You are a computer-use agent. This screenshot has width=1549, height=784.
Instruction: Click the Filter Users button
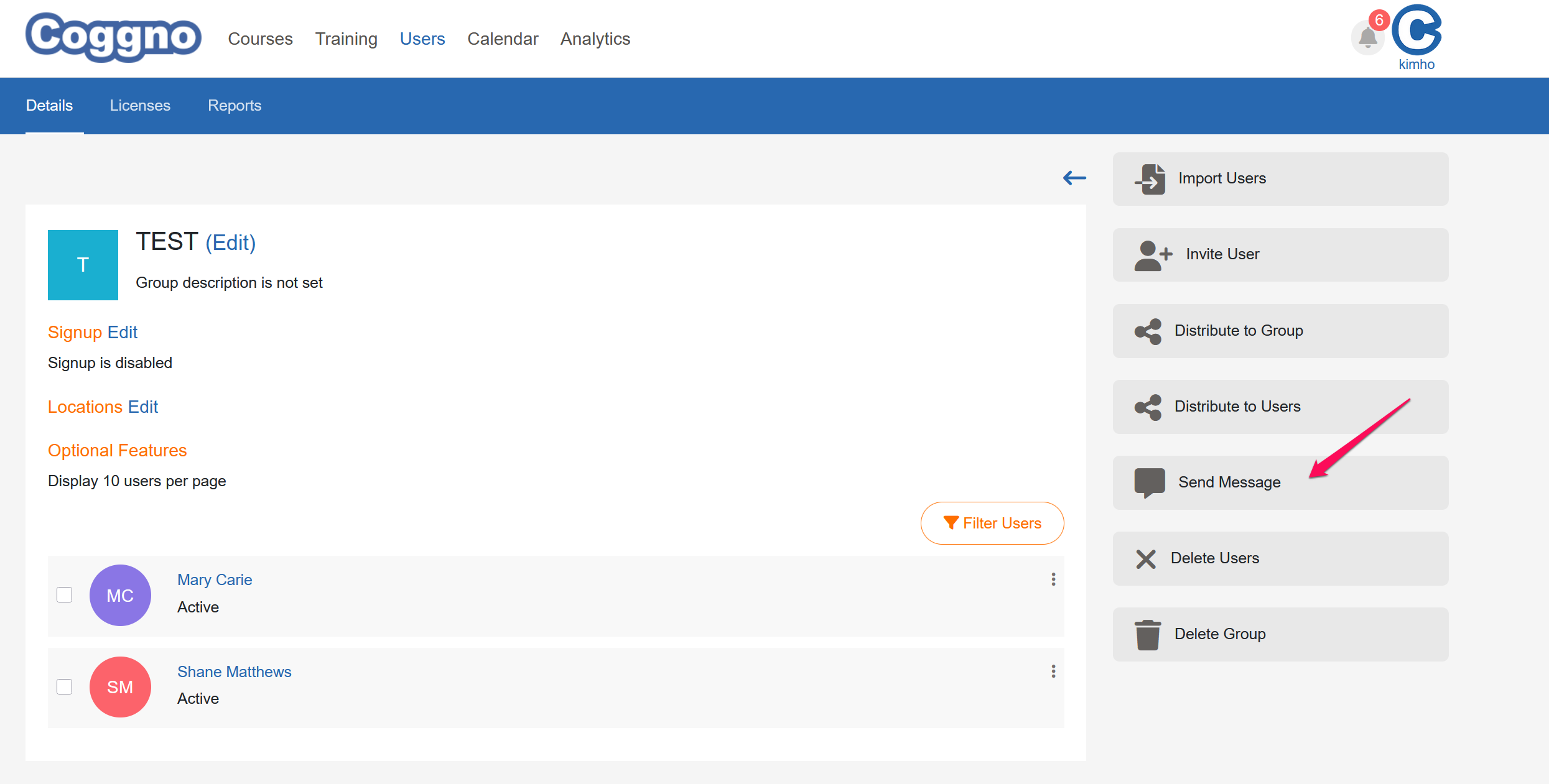992,523
